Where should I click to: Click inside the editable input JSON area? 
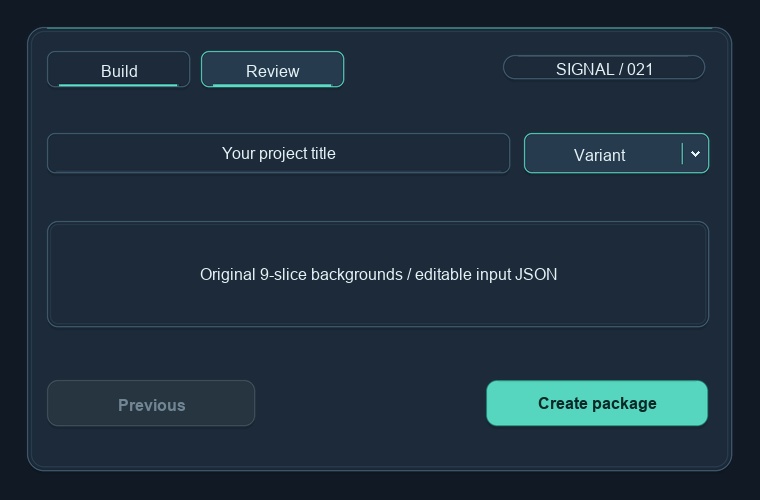pos(378,274)
